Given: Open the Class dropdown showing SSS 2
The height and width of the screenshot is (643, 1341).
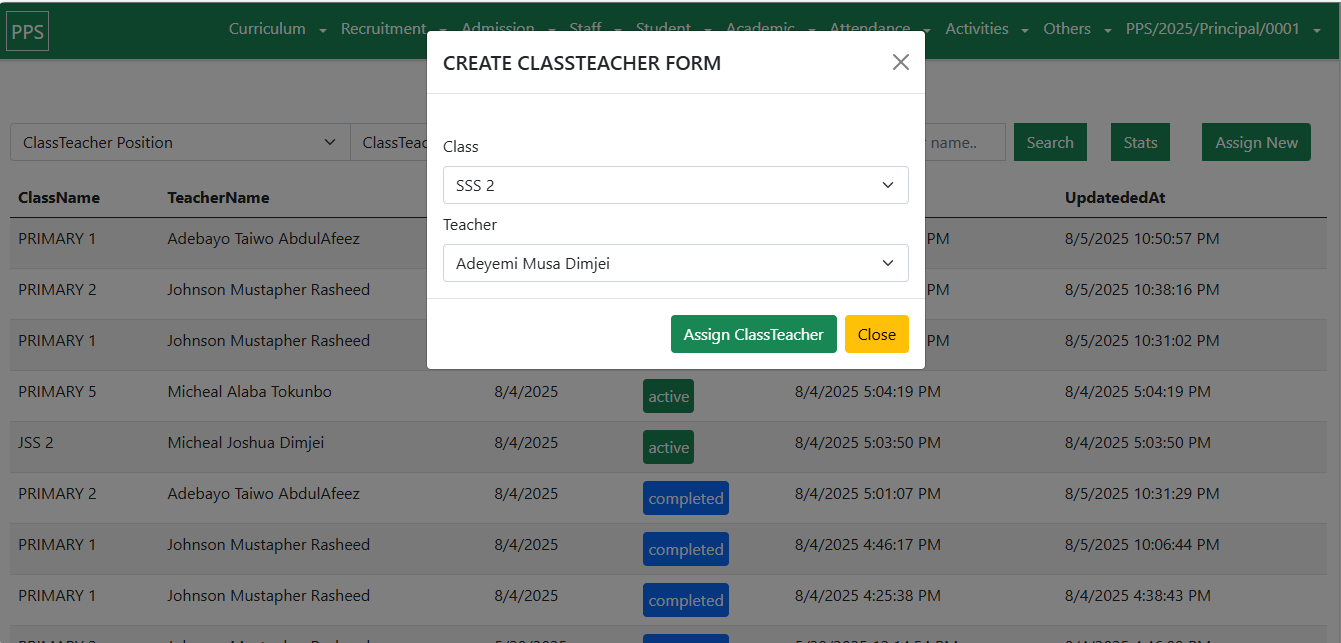Looking at the screenshot, I should (675, 185).
